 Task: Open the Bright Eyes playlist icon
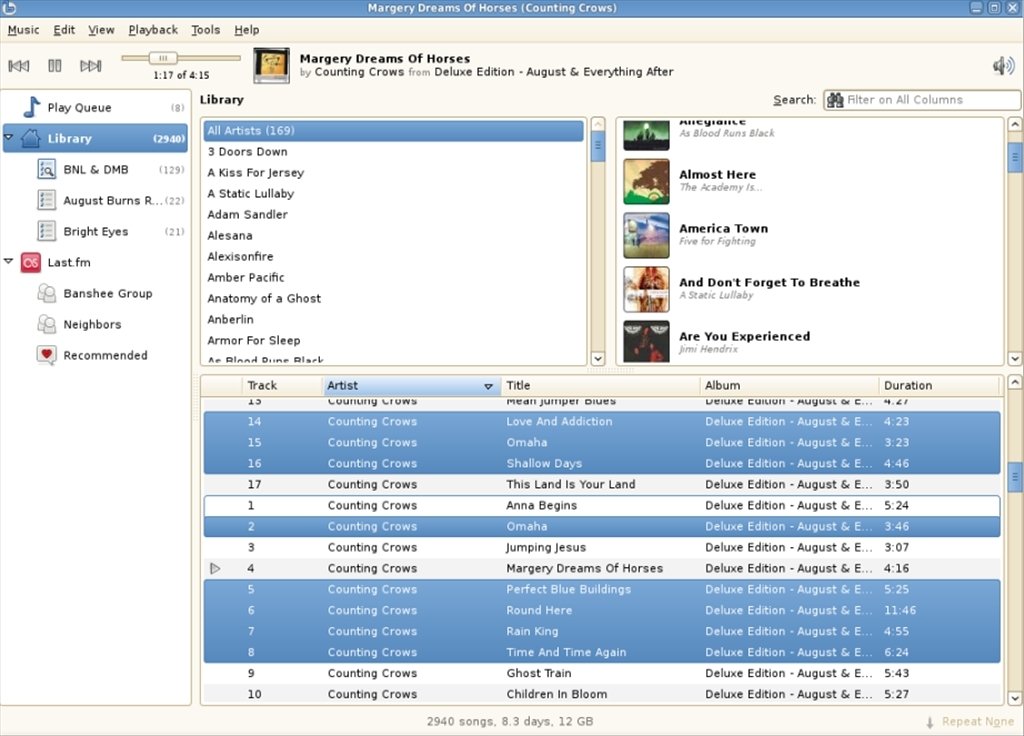click(x=46, y=231)
